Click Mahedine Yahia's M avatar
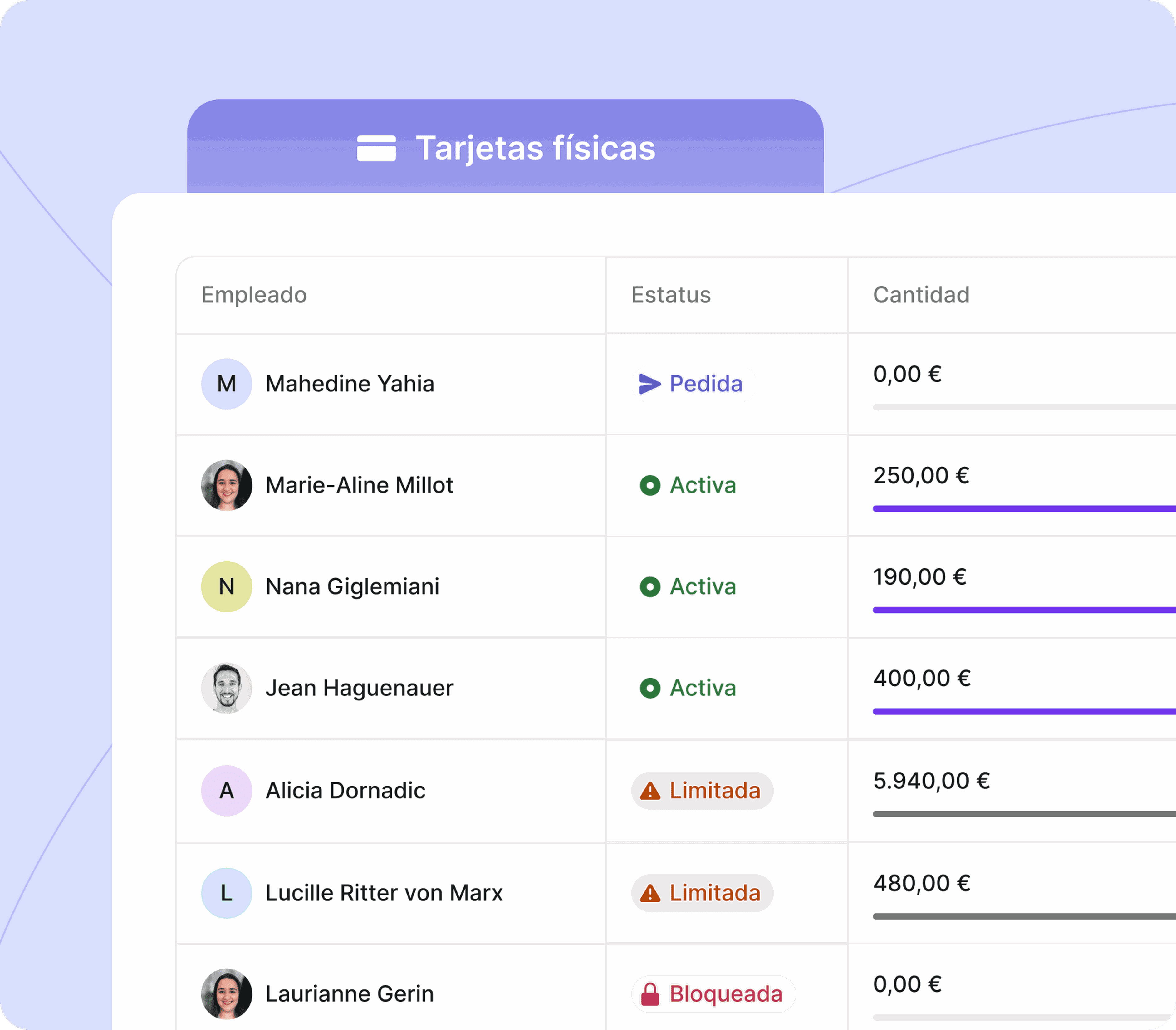The height and width of the screenshot is (1030, 1176). click(227, 384)
